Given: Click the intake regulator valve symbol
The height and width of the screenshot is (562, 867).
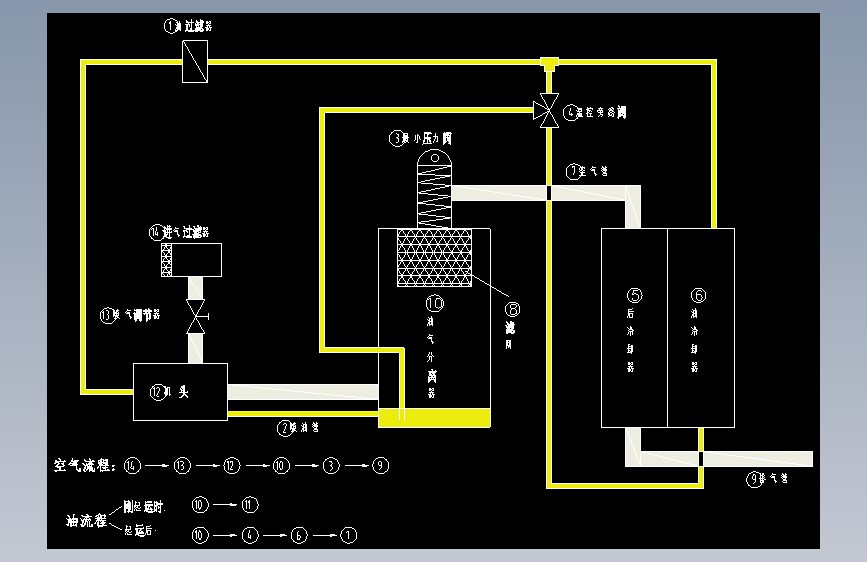Looking at the screenshot, I should pyautogui.click(x=196, y=317).
